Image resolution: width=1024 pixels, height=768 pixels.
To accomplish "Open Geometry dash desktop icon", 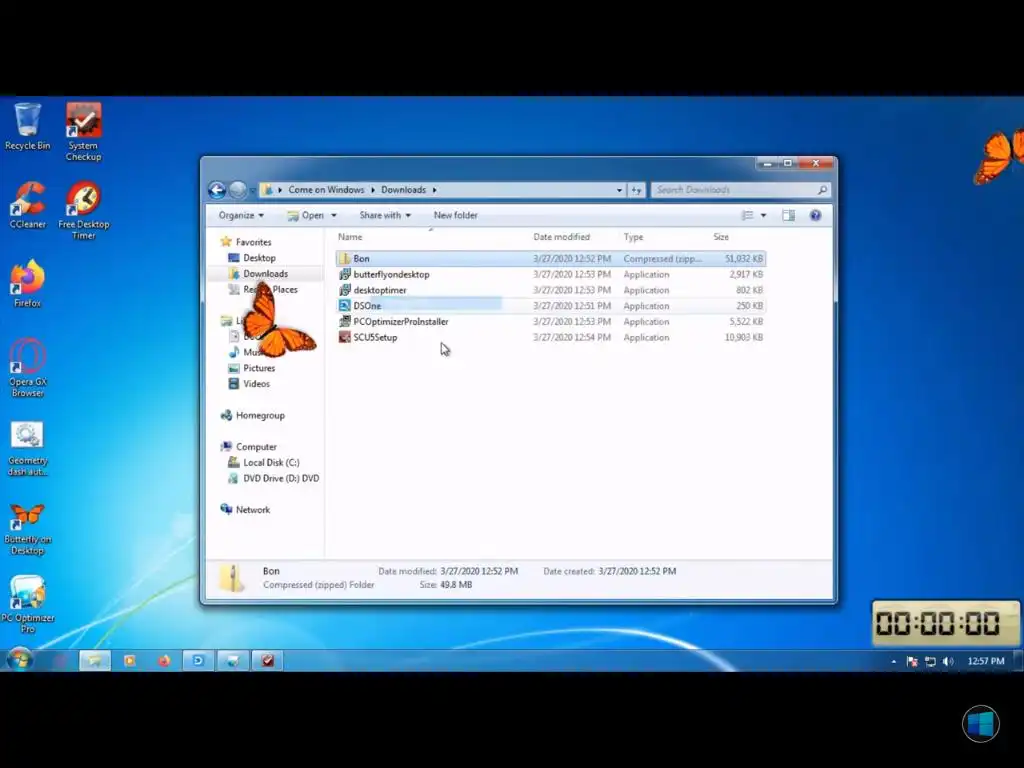I will [x=27, y=448].
